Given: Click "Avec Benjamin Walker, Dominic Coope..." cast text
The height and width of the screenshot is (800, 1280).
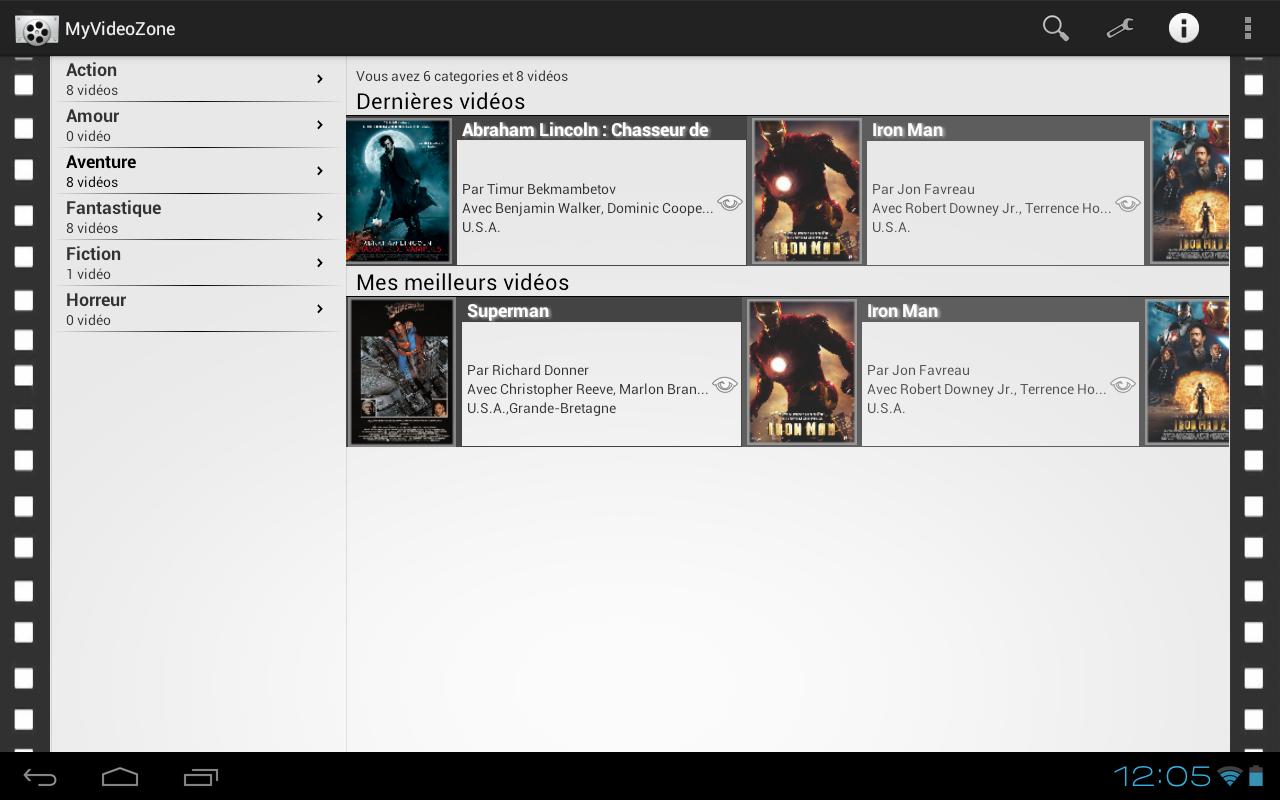Looking at the screenshot, I should tap(588, 208).
